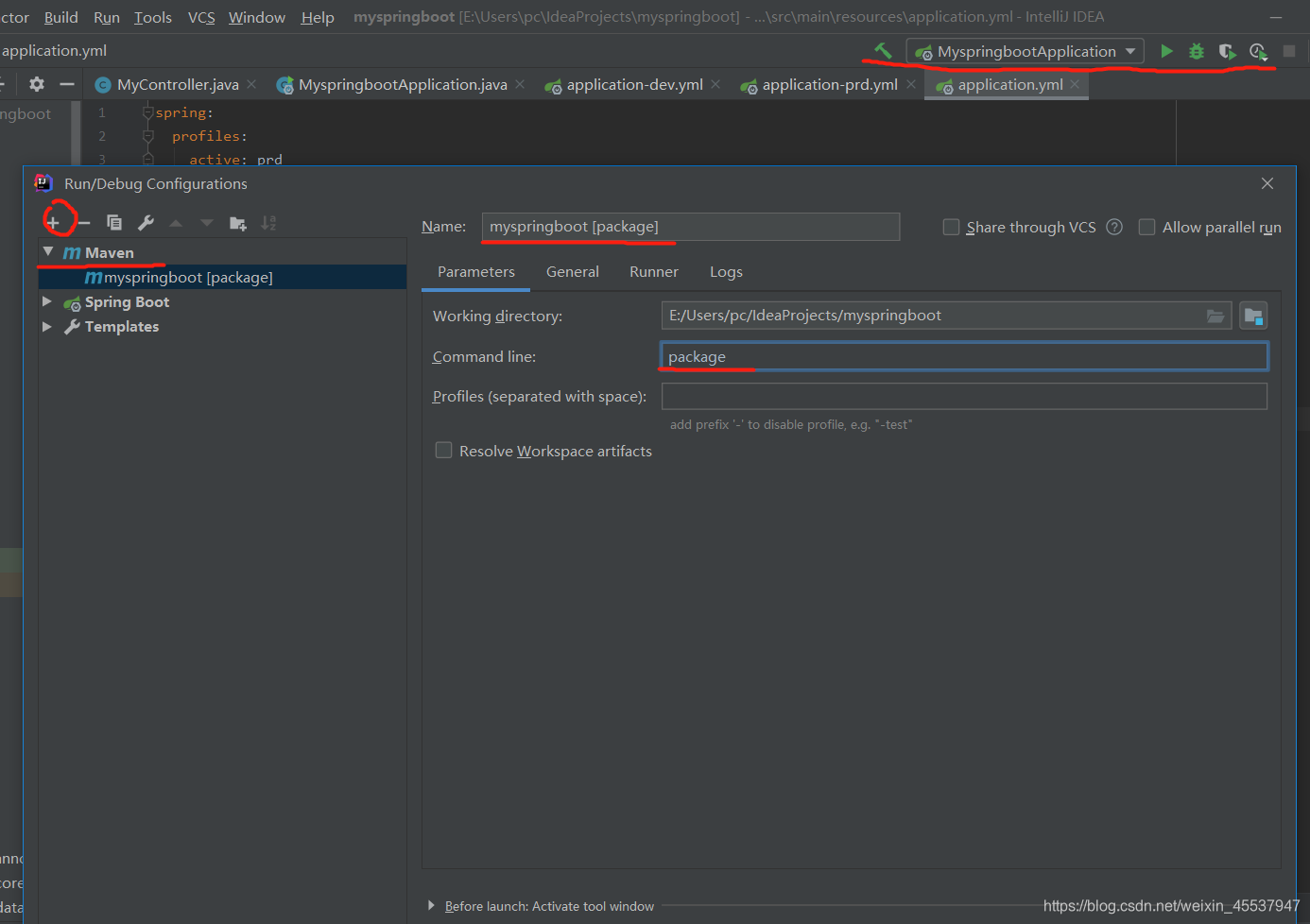Open the edit templates wrench icon
This screenshot has width=1310, height=924.
click(146, 223)
